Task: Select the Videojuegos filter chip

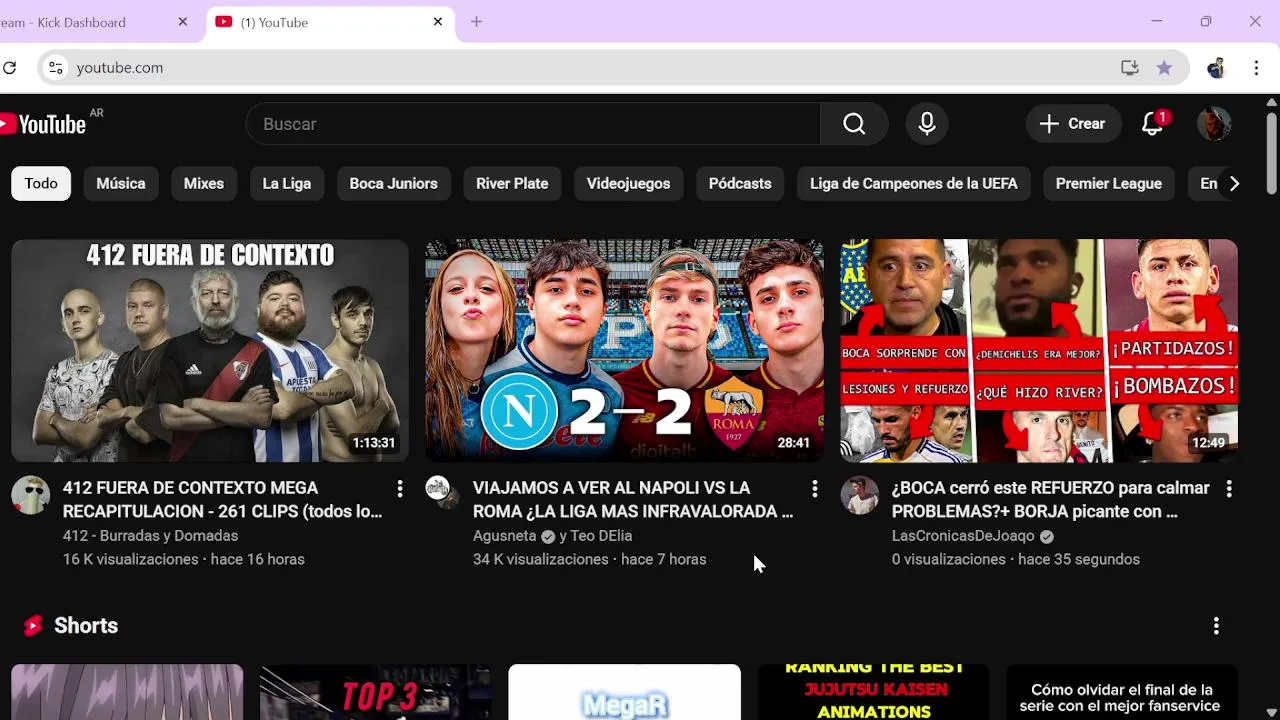Action: (628, 184)
